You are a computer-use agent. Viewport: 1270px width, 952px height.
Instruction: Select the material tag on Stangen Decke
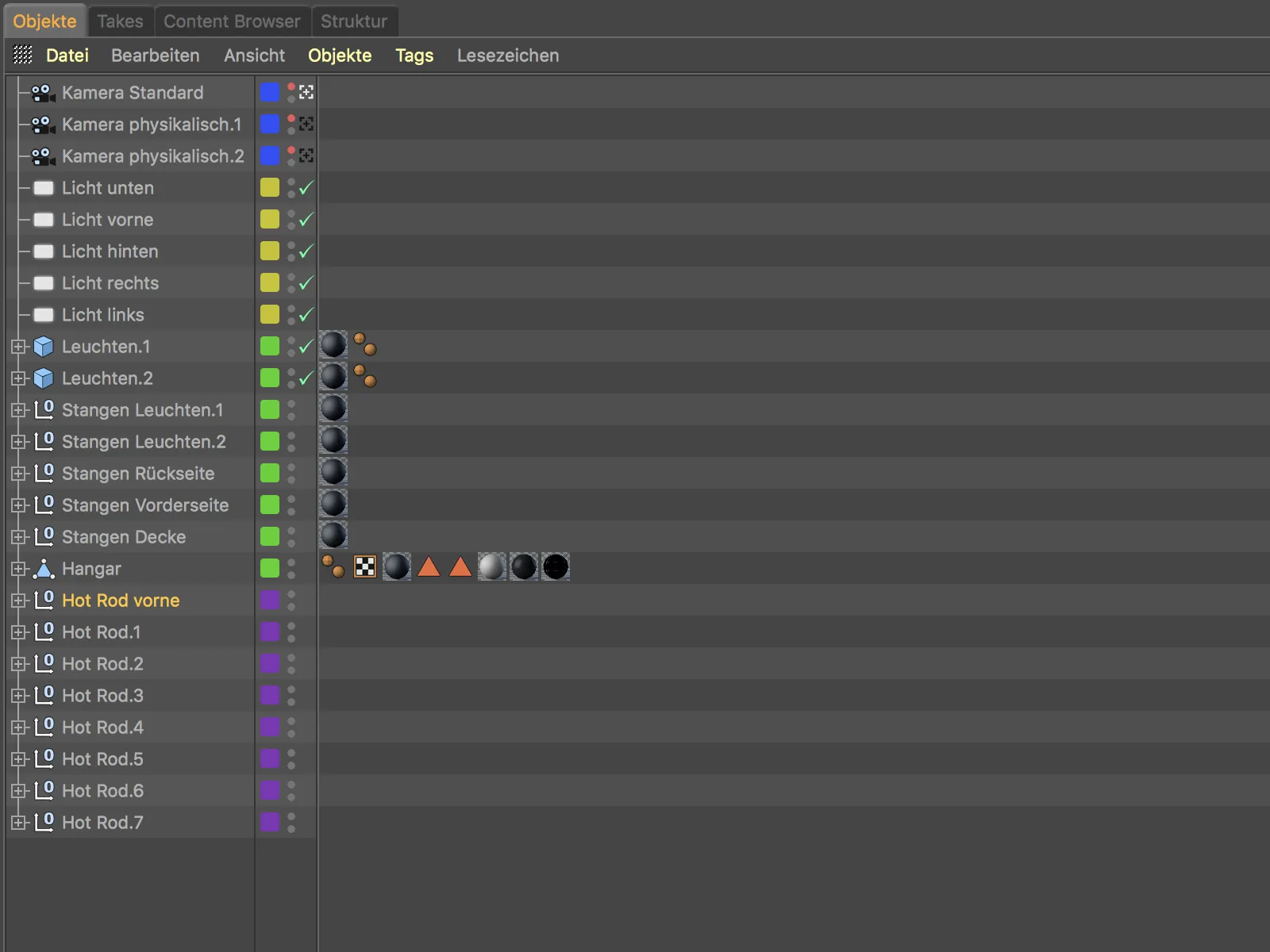point(333,535)
